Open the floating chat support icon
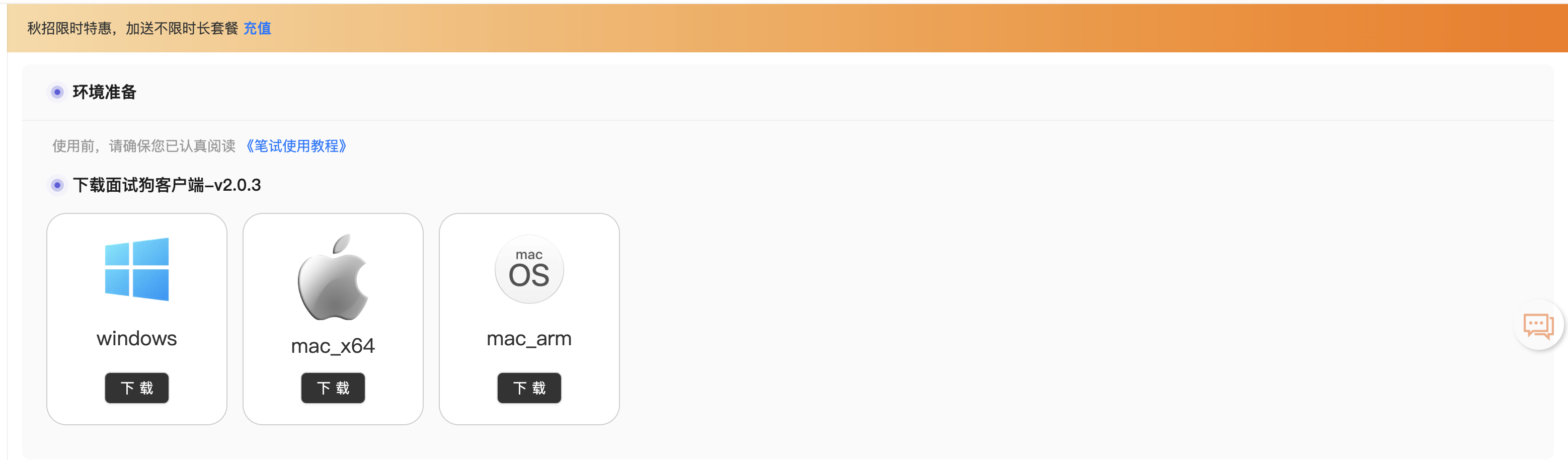Image resolution: width=1568 pixels, height=460 pixels. coord(1538,325)
